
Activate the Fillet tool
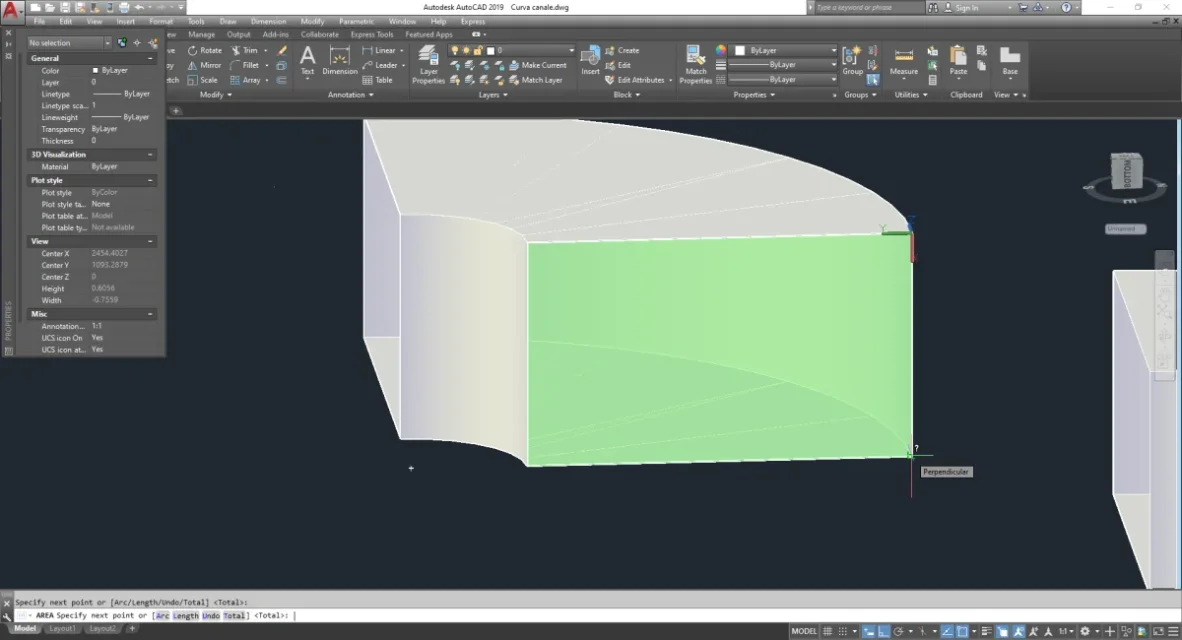[244, 66]
